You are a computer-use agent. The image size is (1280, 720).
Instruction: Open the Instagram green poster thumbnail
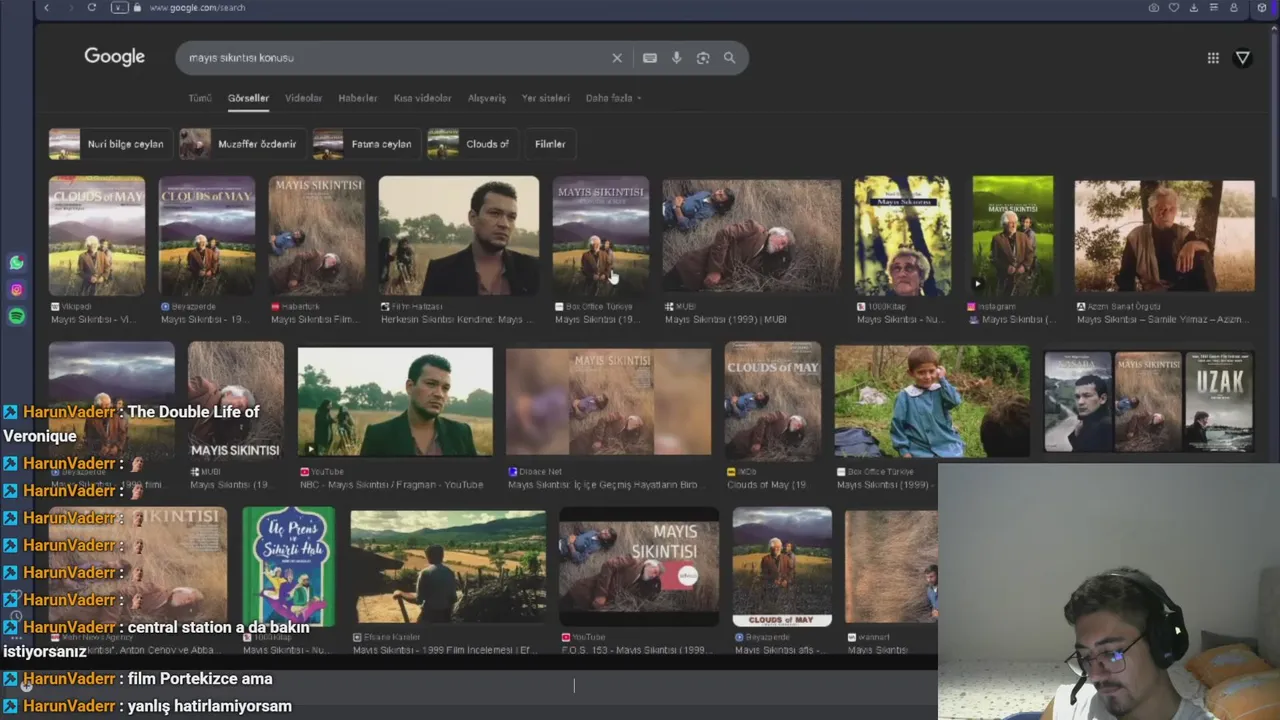click(x=1013, y=236)
